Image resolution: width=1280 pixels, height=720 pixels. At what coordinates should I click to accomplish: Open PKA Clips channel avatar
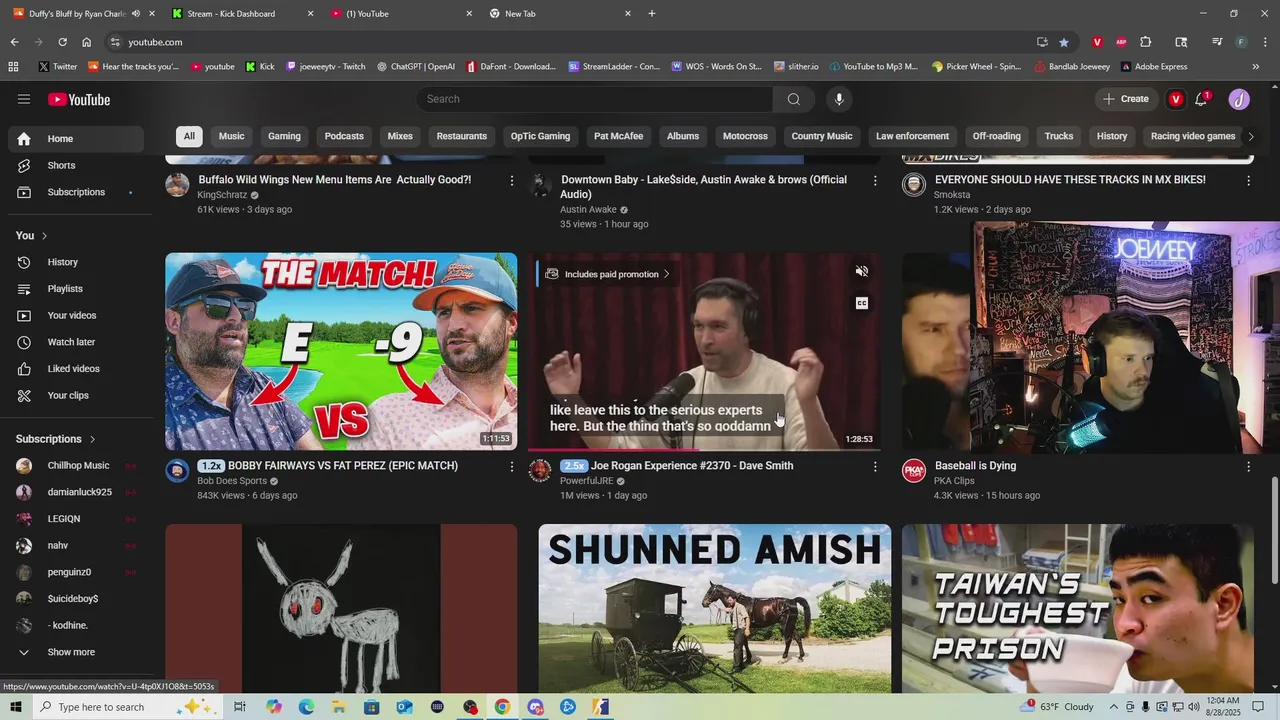click(x=914, y=470)
